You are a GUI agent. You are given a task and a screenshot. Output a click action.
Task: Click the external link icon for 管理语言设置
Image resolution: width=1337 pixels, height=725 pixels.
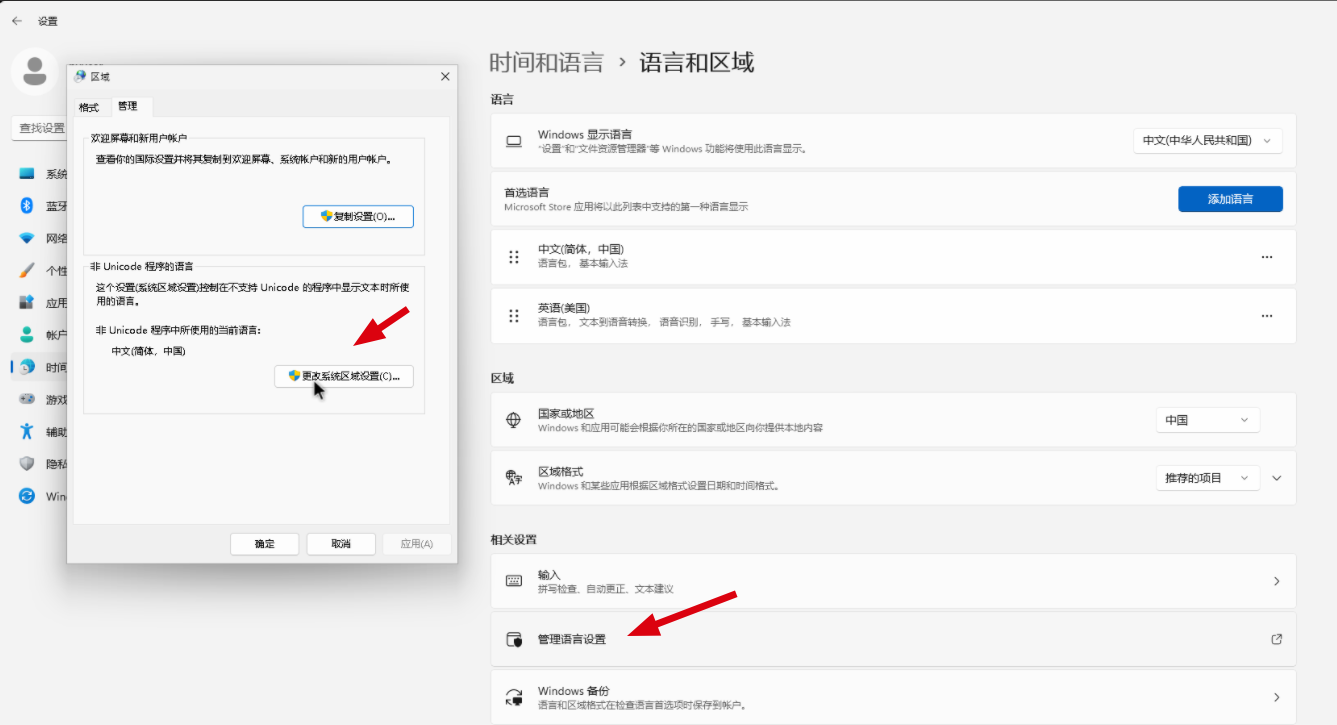pyautogui.click(x=1277, y=639)
